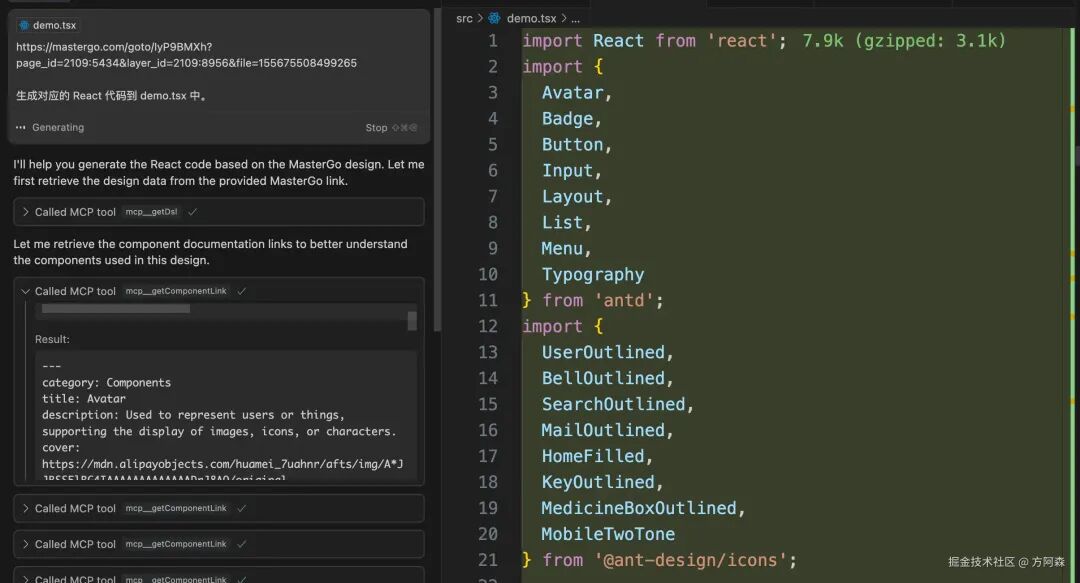Click the three-dot Generating indicator icon
Screen dimensions: 1080x583
click(x=21, y=127)
